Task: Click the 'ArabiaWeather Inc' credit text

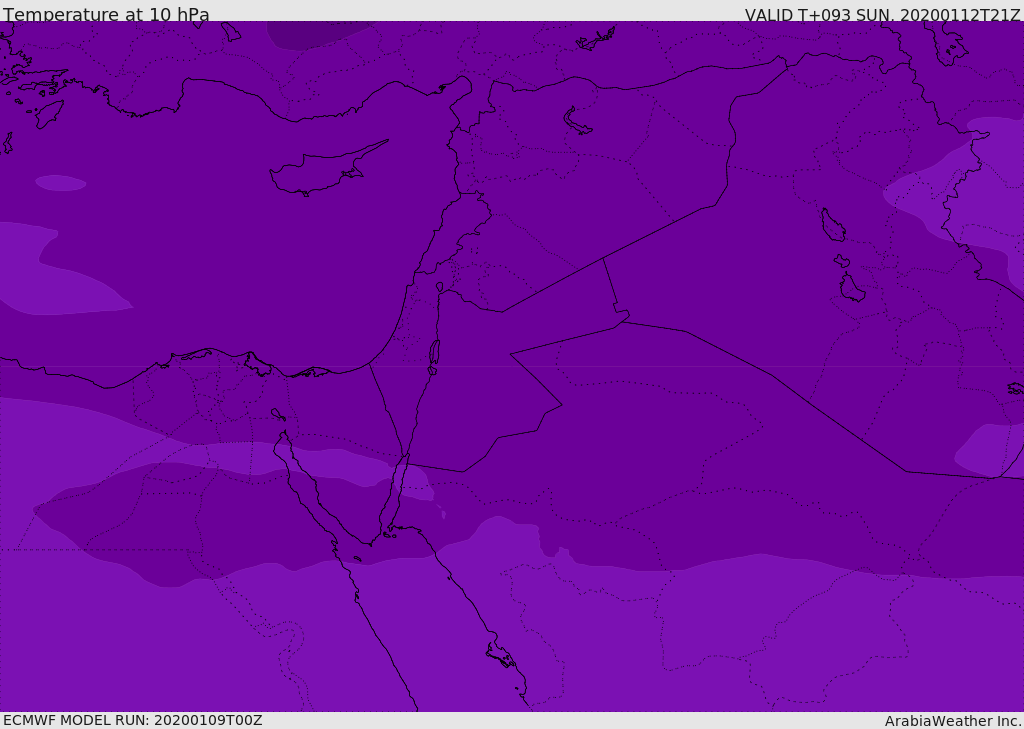Action: [953, 721]
